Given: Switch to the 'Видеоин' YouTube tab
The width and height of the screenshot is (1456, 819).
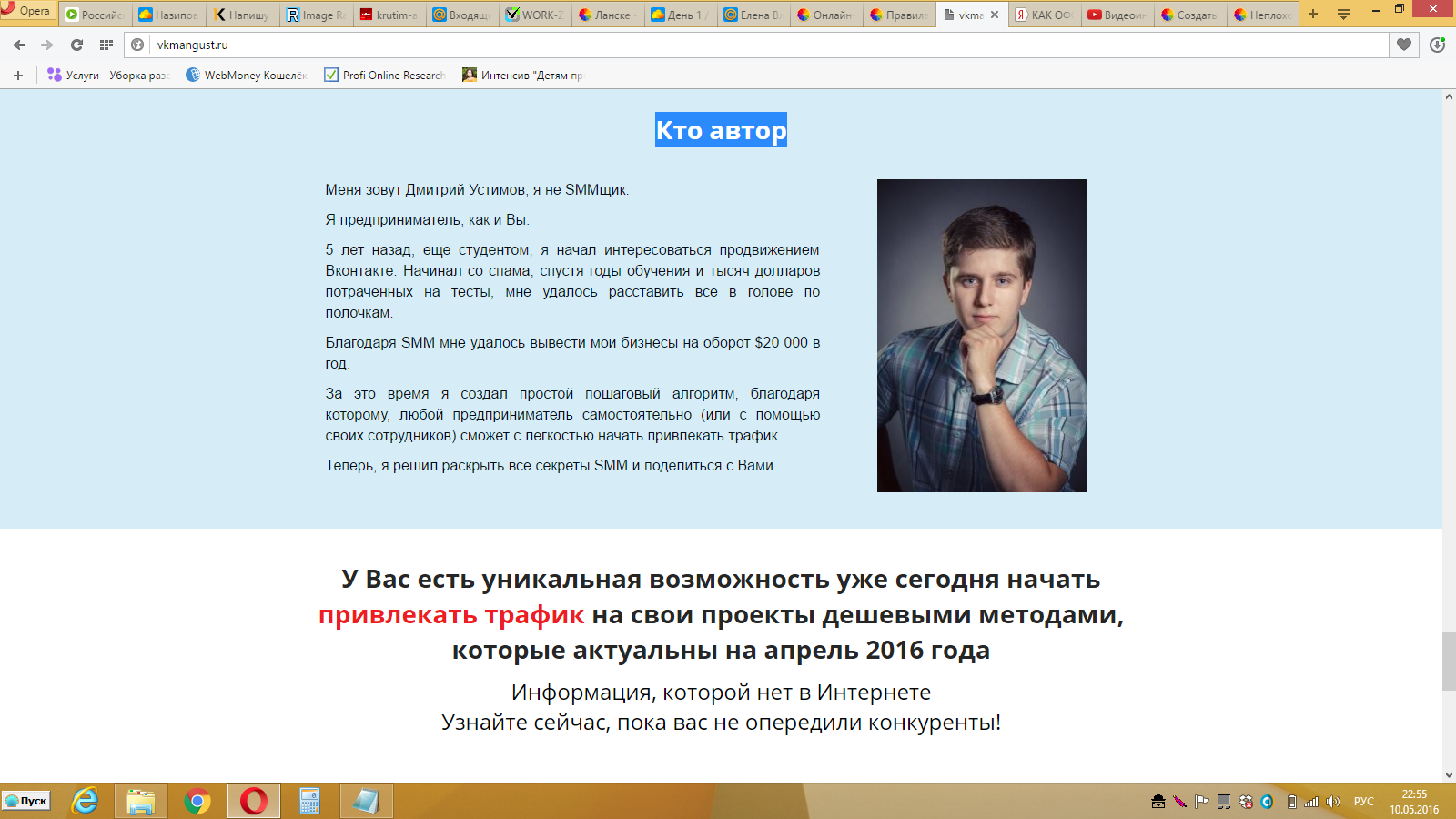Looking at the screenshot, I should (x=1117, y=15).
